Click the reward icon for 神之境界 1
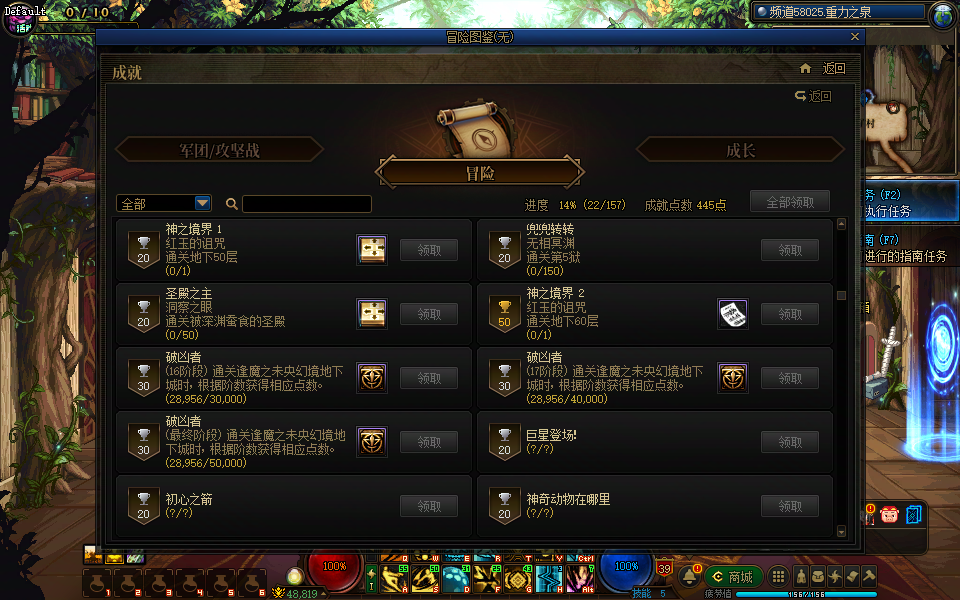 coord(372,250)
